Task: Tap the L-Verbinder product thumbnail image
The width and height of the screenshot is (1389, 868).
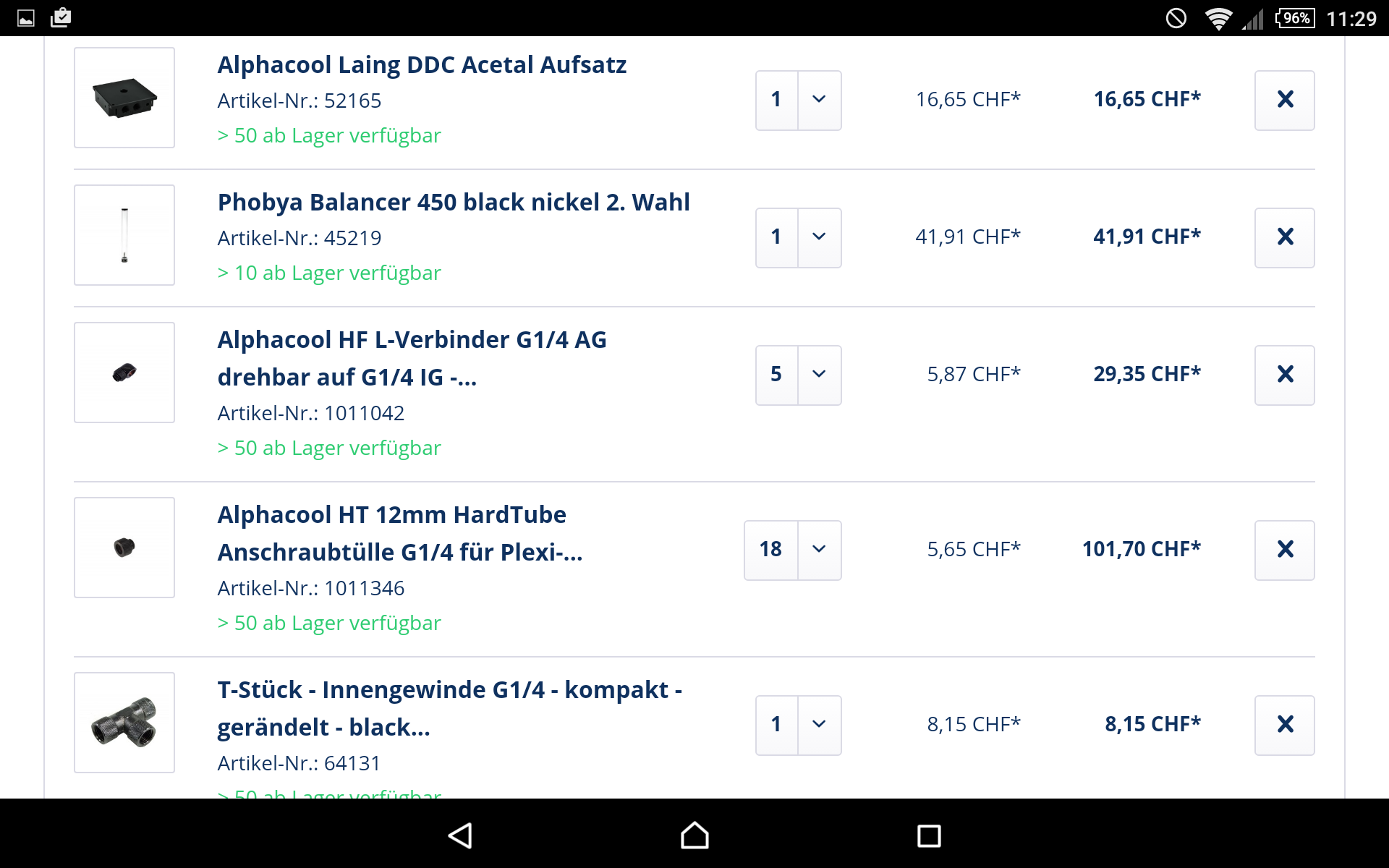Action: click(x=124, y=373)
